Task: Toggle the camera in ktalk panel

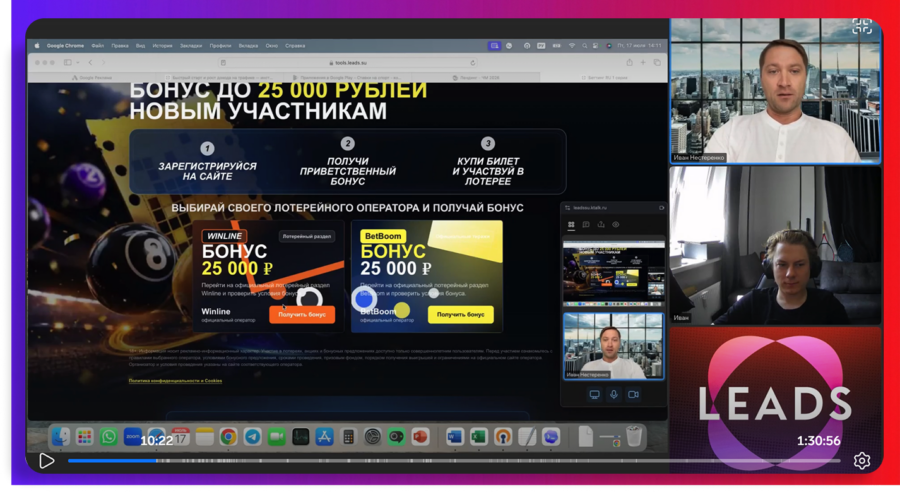Action: (x=633, y=394)
